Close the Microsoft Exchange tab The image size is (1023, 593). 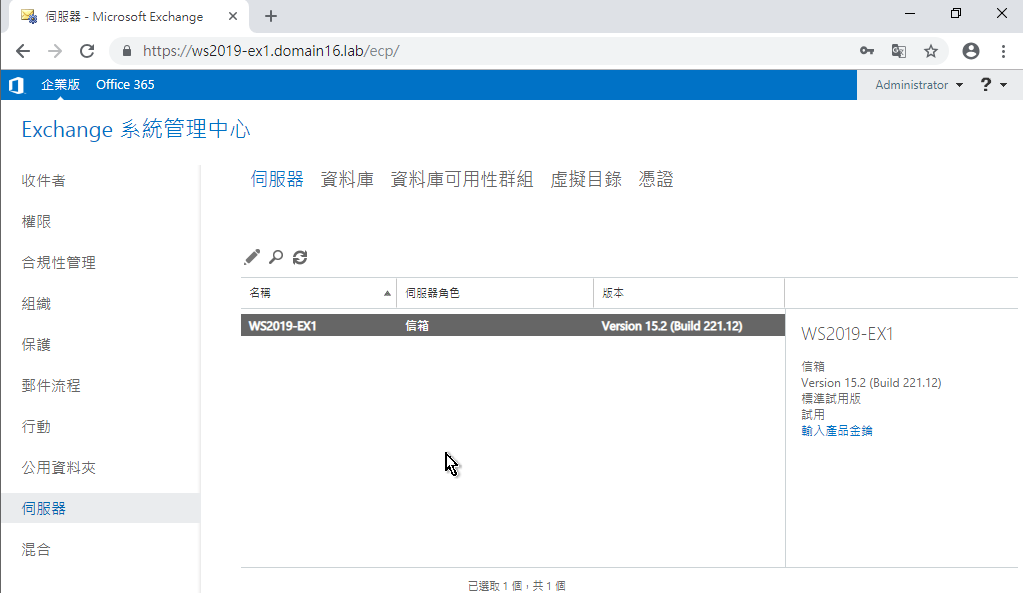233,16
